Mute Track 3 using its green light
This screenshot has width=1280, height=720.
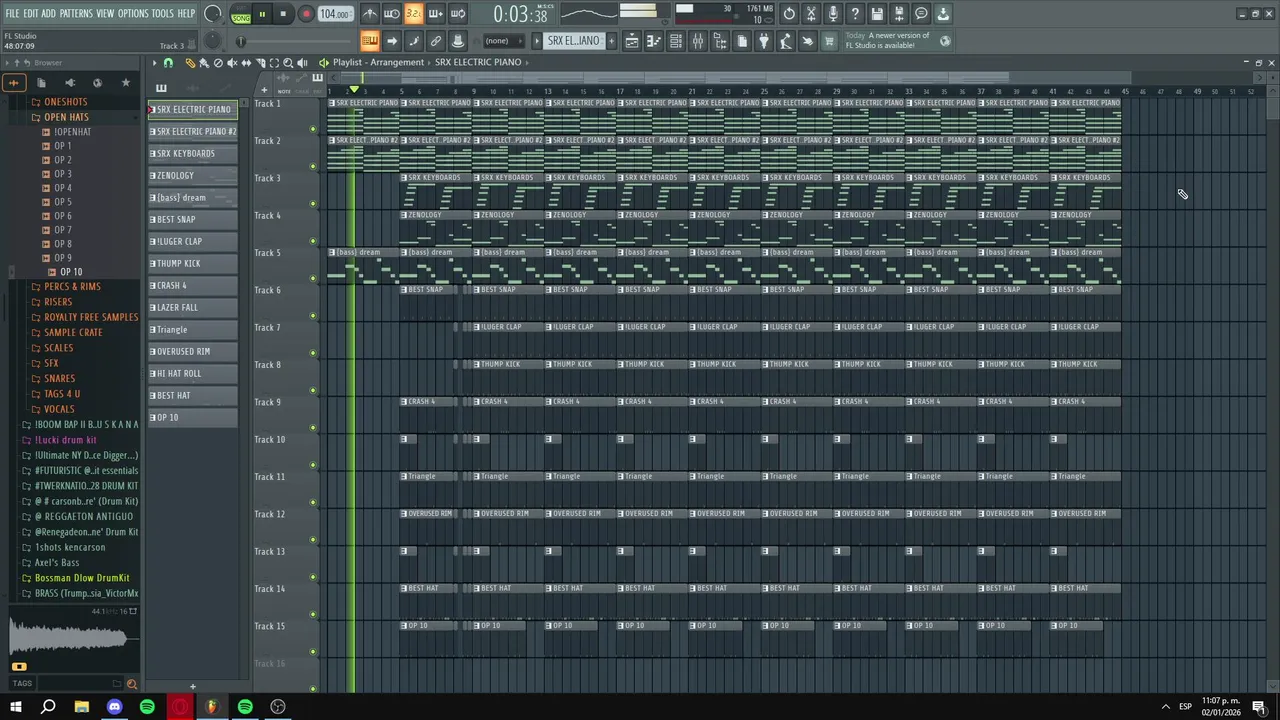tap(313, 204)
